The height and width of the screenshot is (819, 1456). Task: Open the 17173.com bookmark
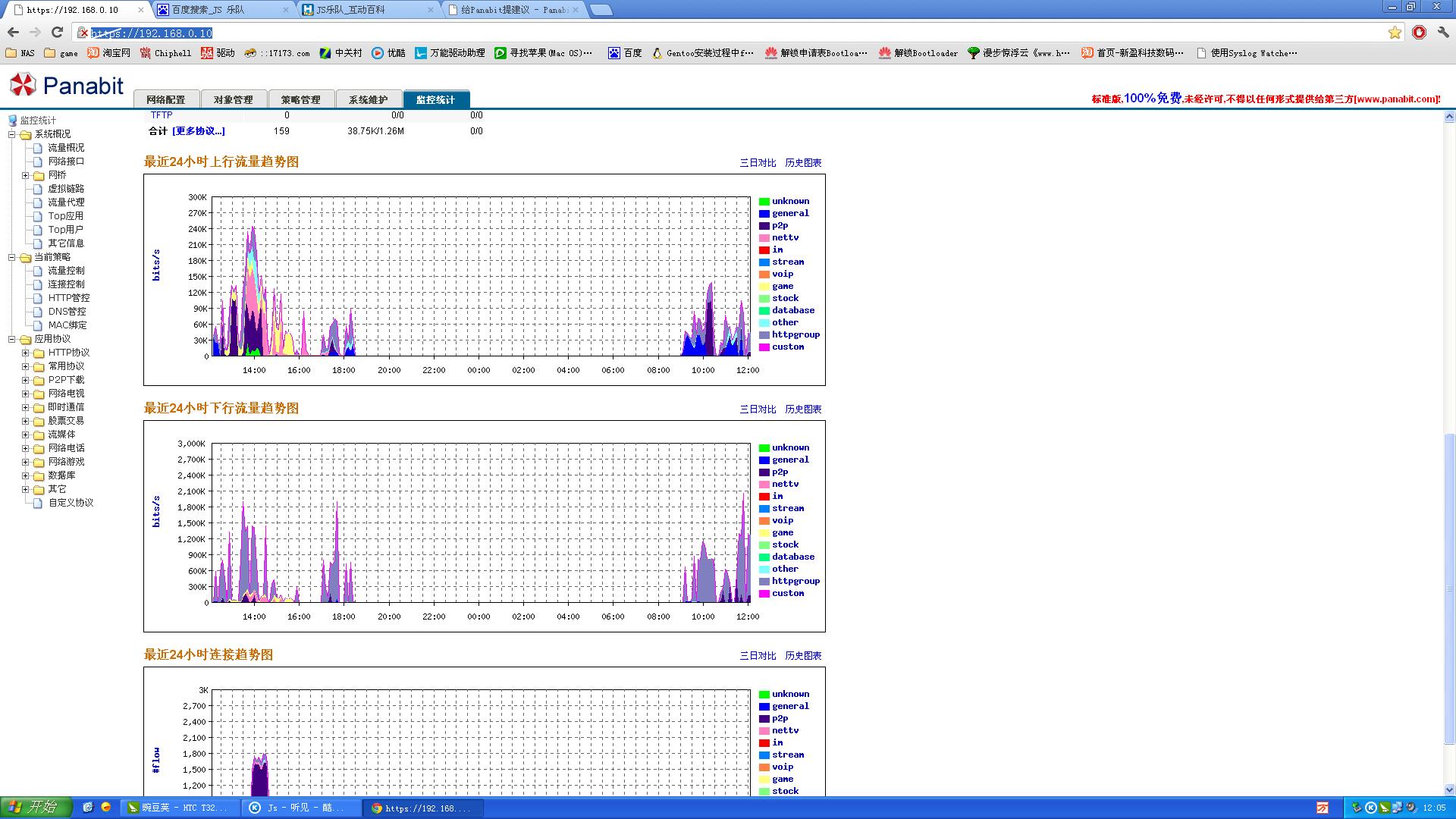pos(276,53)
